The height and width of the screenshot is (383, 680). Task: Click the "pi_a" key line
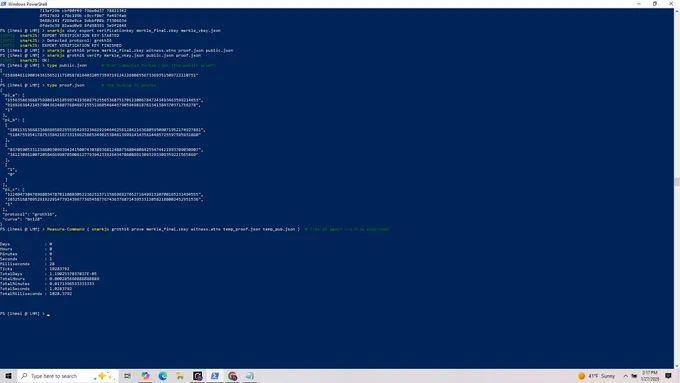[13, 95]
